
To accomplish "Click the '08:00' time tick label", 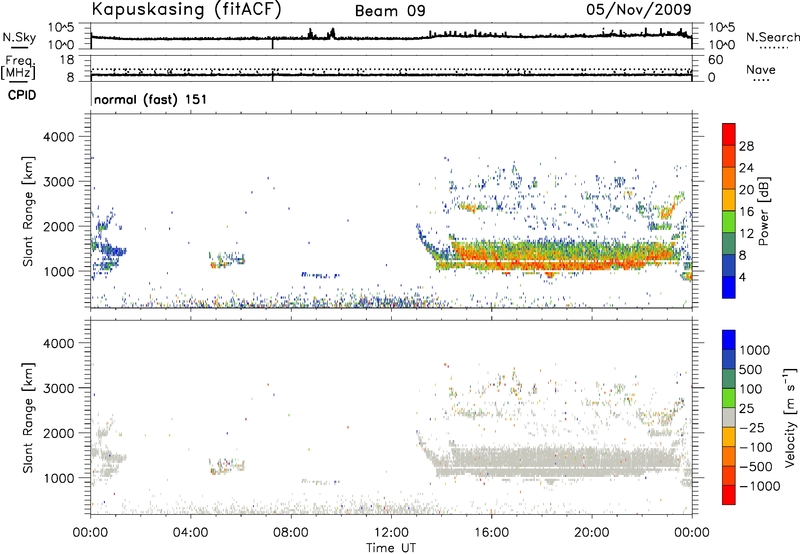I will pos(291,533).
